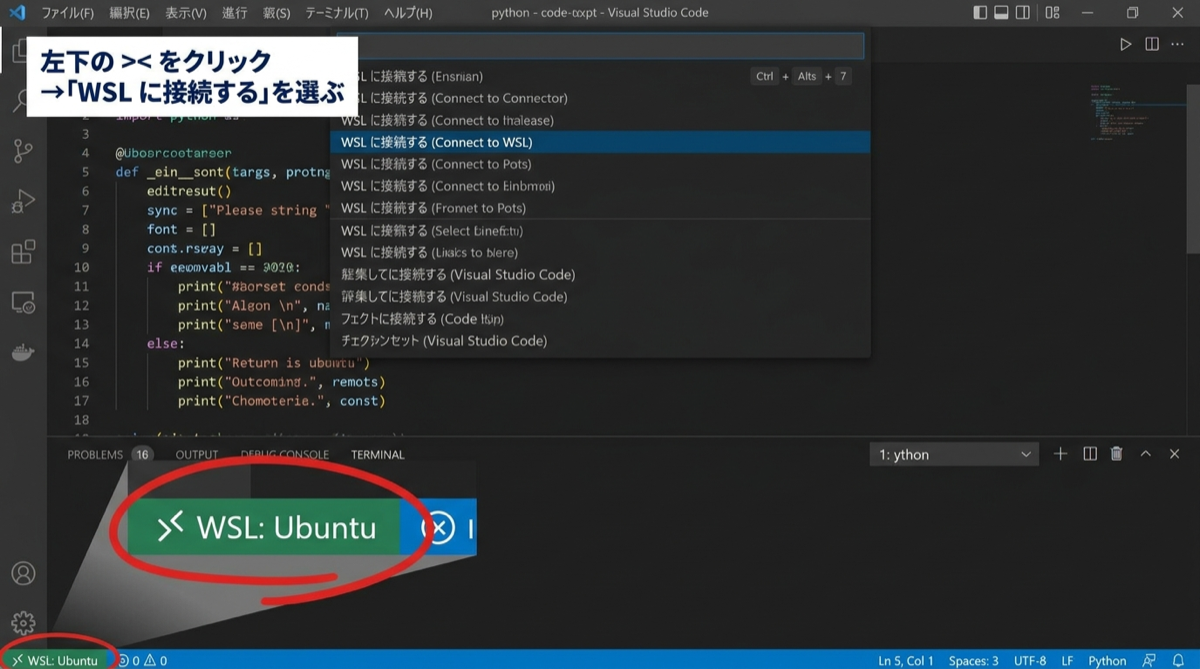
Task: Click code line 'print("Return is ubuntu")'
Action: [273, 362]
